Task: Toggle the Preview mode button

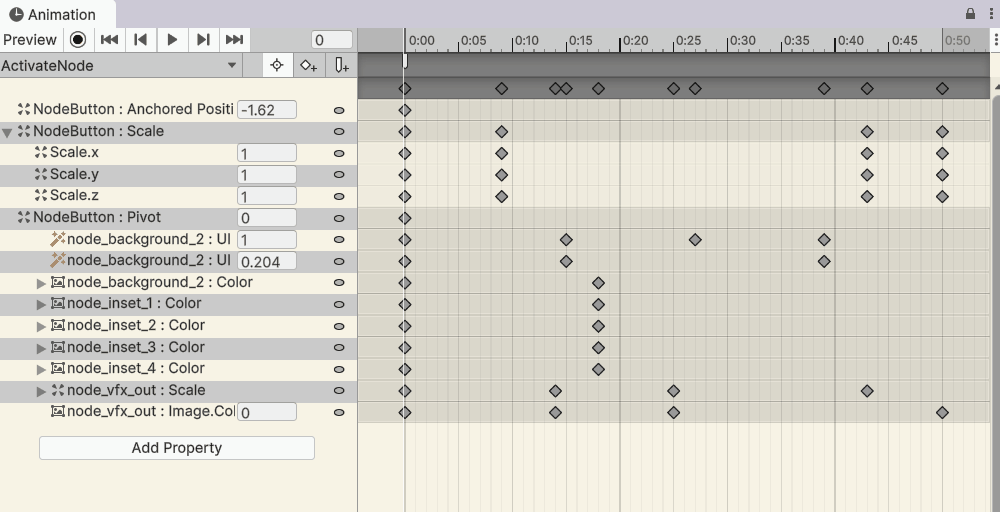Action: pyautogui.click(x=30, y=40)
